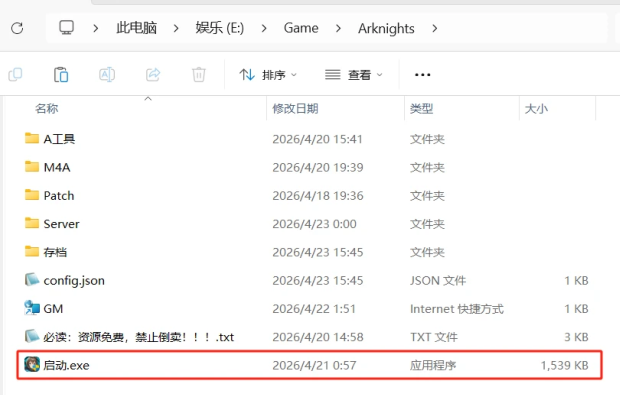Click the Patch folder name

coord(59,195)
